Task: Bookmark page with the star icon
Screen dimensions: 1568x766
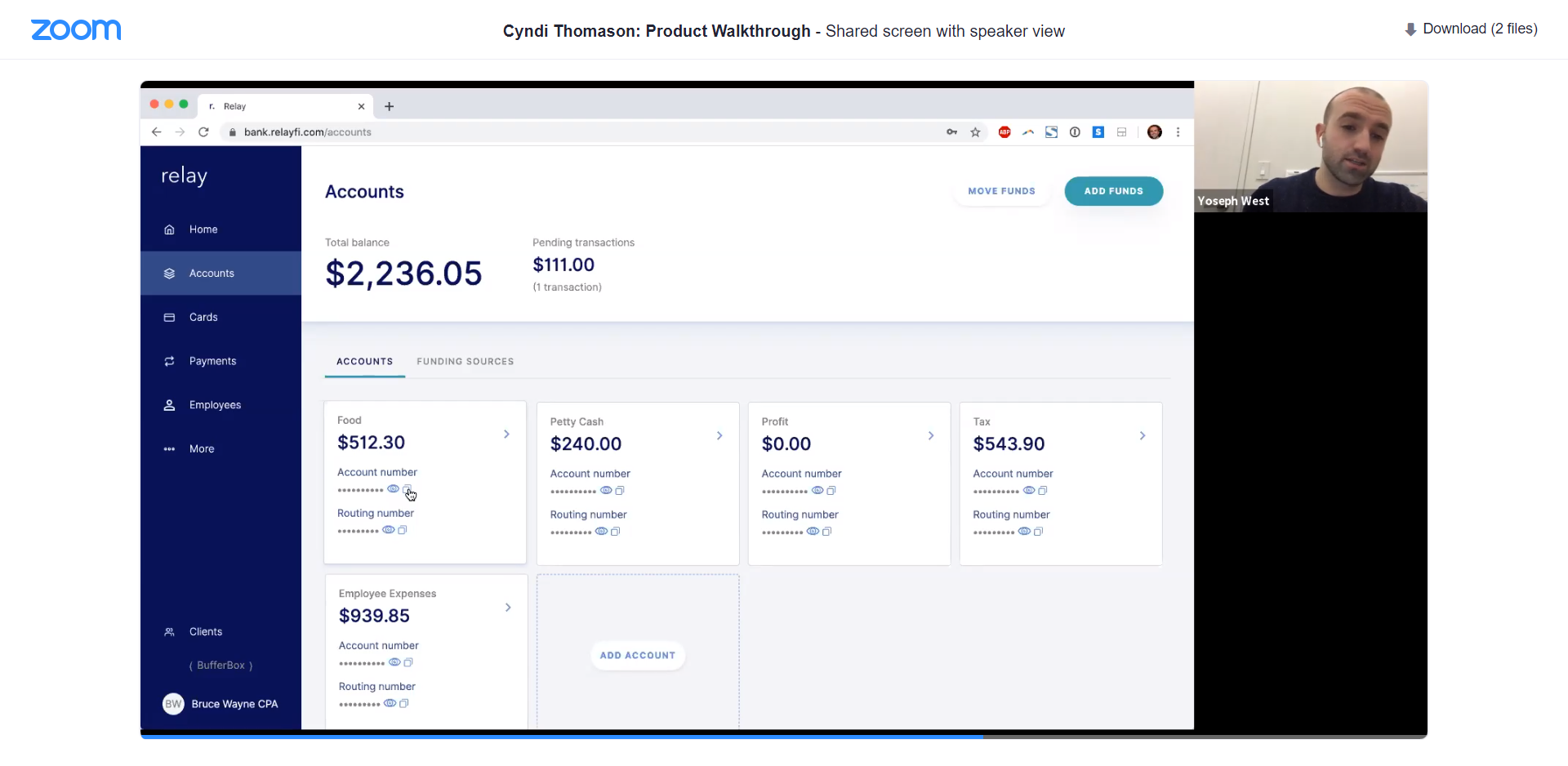Action: click(x=975, y=132)
